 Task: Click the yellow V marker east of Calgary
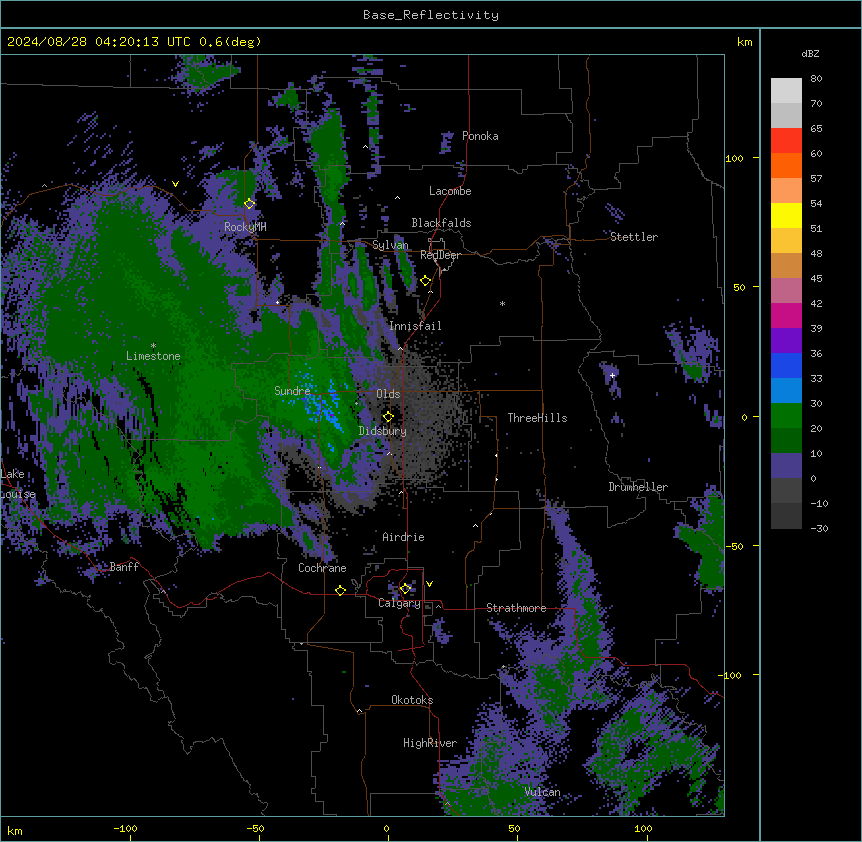(x=429, y=584)
